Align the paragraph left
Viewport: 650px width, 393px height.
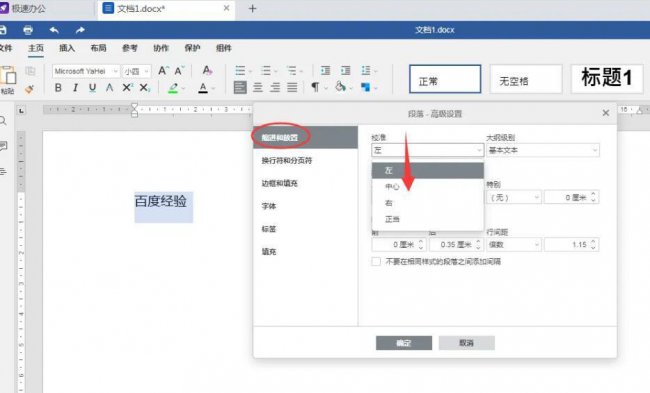click(x=240, y=87)
